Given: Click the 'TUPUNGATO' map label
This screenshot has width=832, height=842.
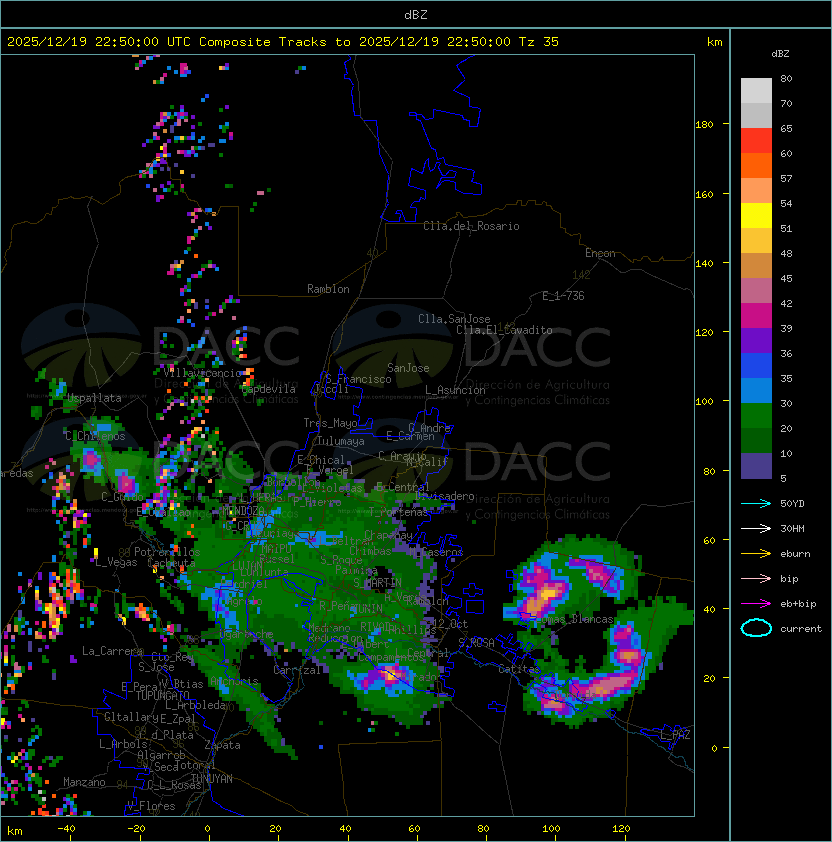Looking at the screenshot, I should click(x=162, y=696).
